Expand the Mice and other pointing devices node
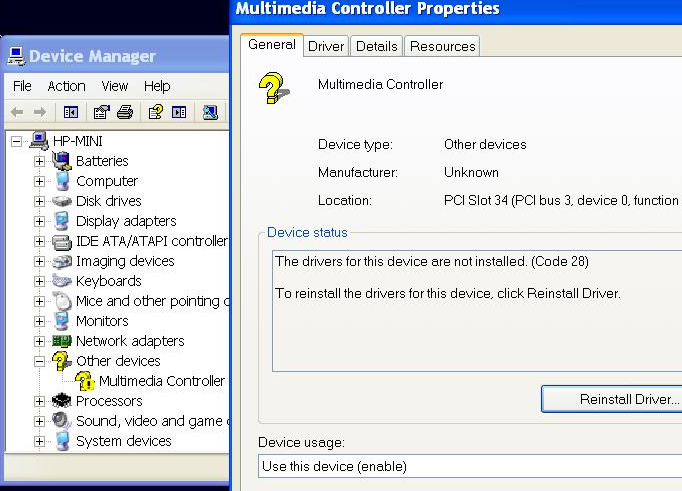Viewport: 682px width, 491px height. (39, 301)
